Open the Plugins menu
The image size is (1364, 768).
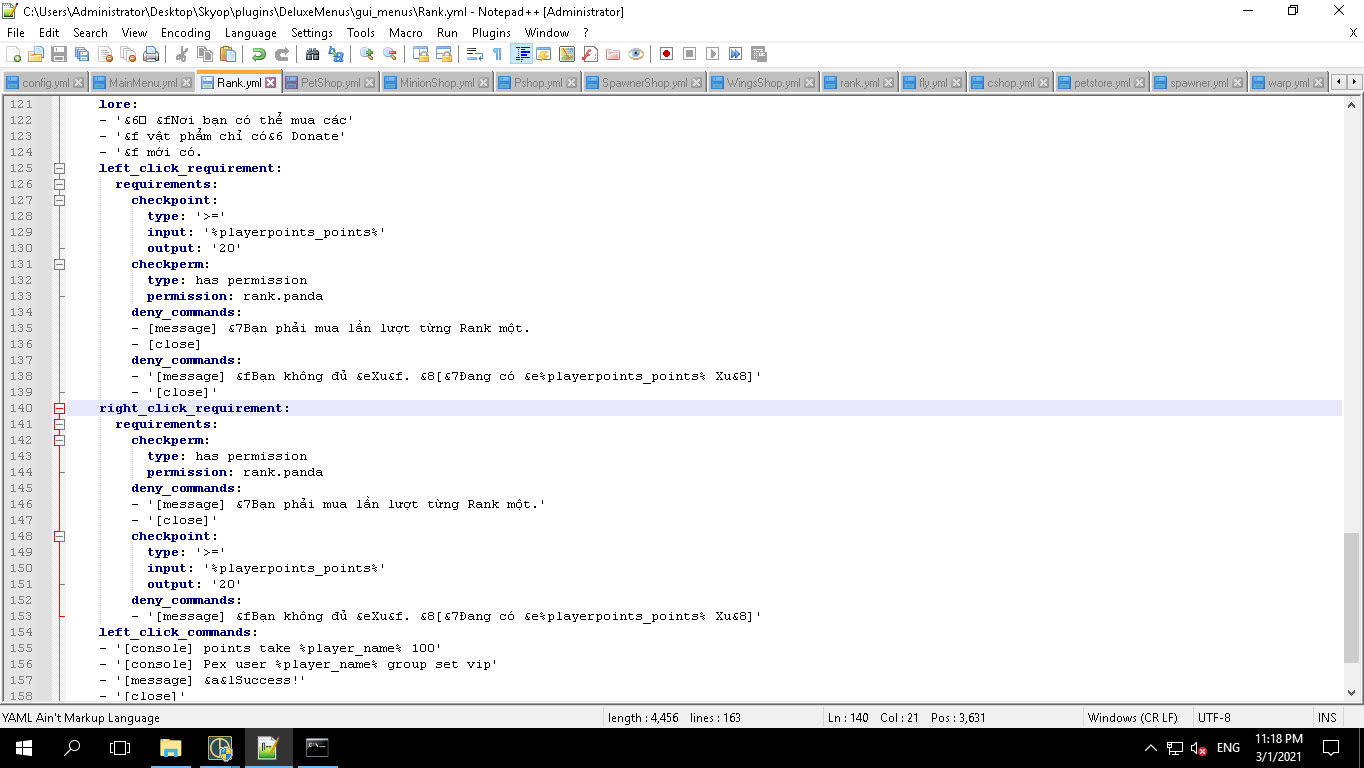[x=491, y=33]
